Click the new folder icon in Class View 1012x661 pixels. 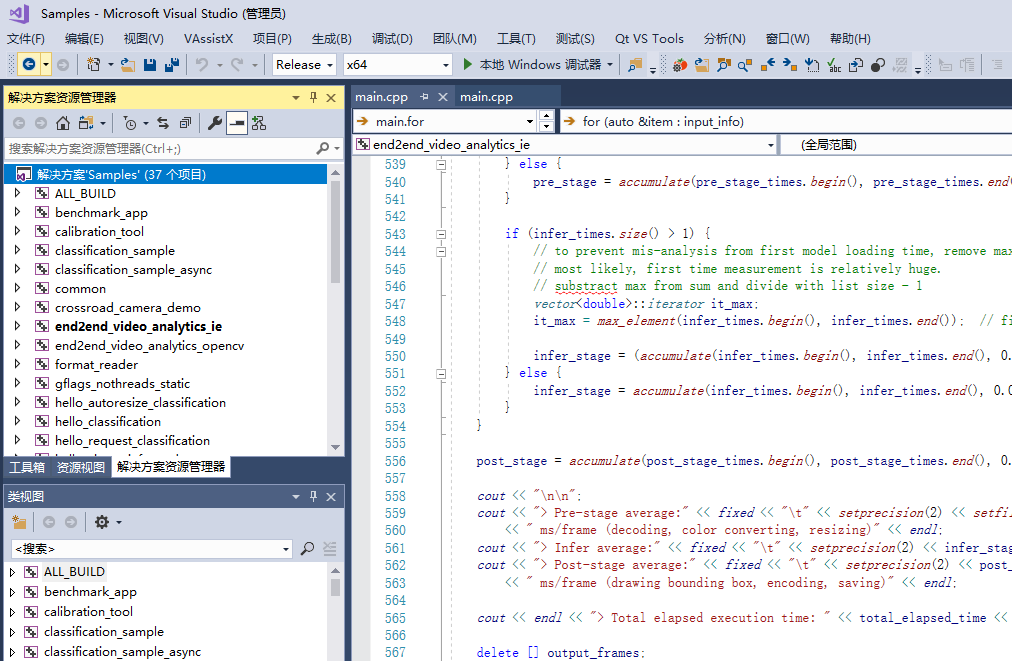(19, 522)
